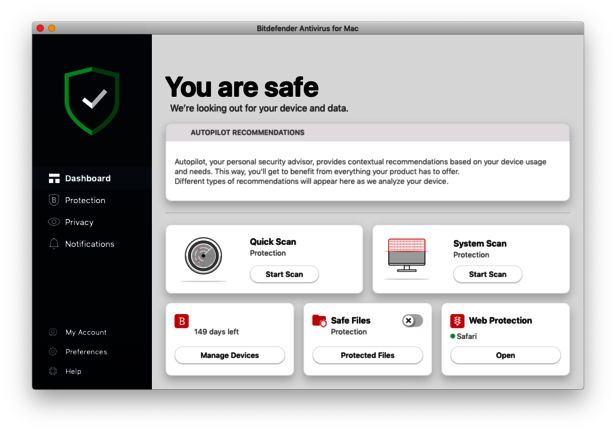
Task: Click the Safe Files title
Action: (350, 320)
